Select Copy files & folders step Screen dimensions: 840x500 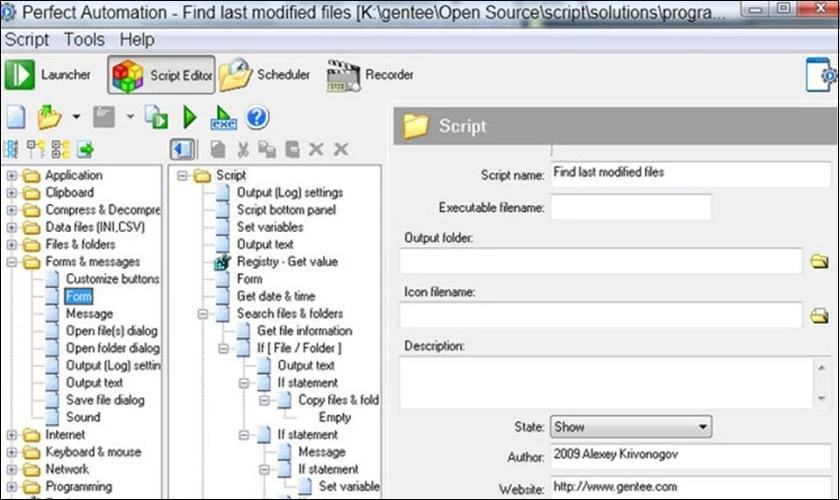click(x=339, y=400)
